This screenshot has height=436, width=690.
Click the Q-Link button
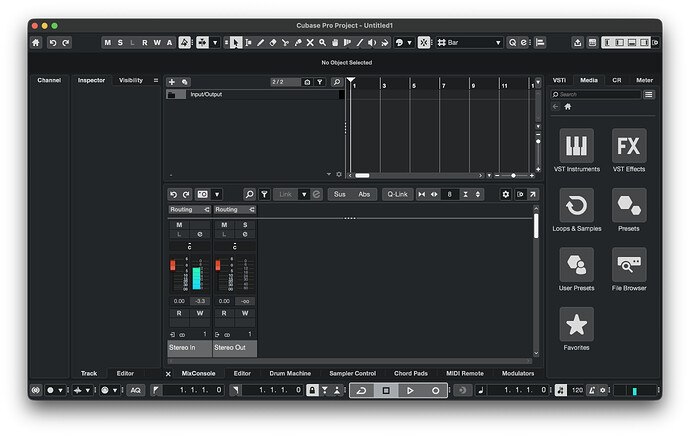click(x=397, y=194)
